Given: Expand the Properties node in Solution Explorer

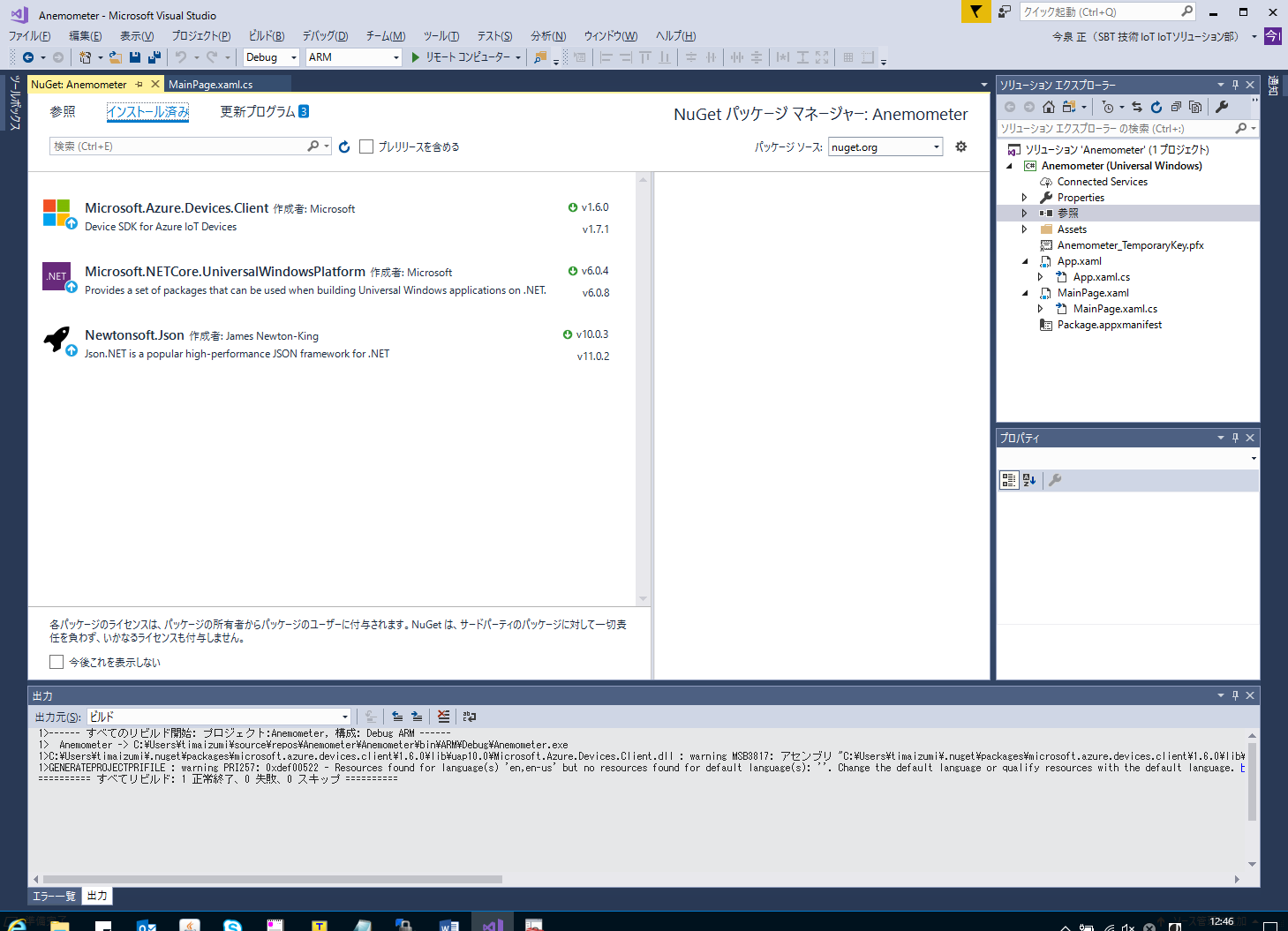Looking at the screenshot, I should pos(1025,198).
